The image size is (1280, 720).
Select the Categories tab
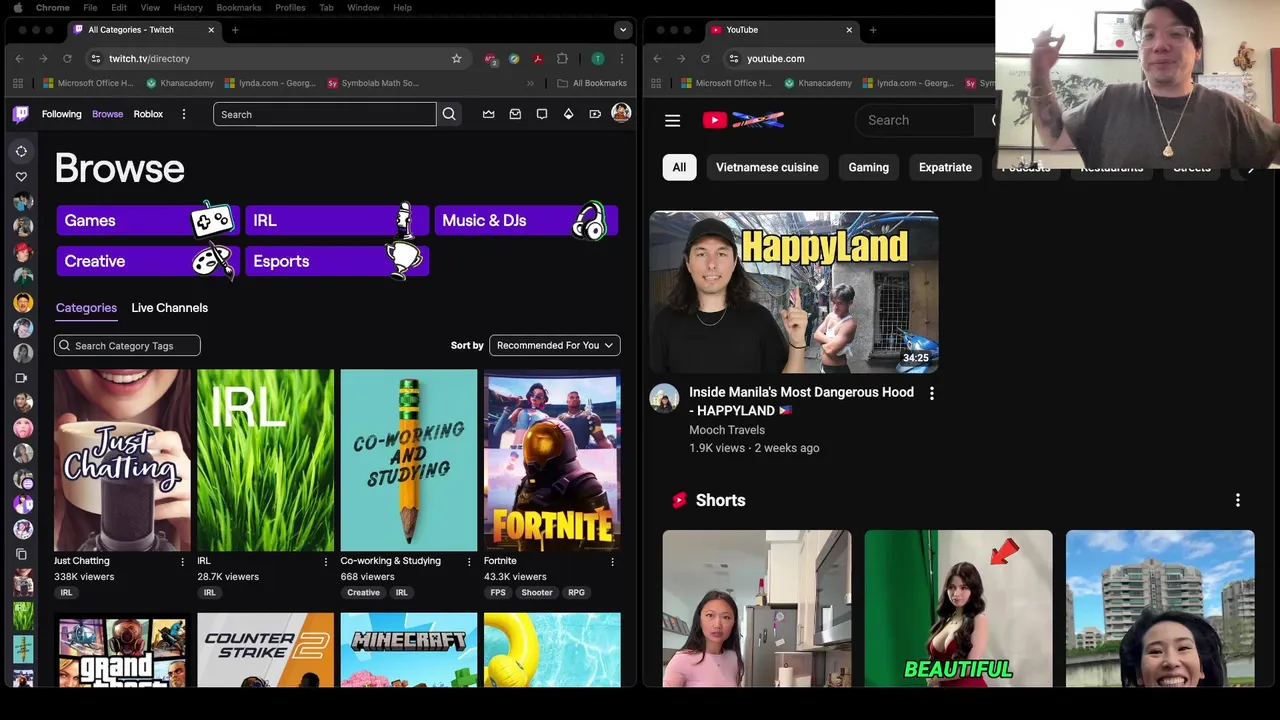[86, 308]
